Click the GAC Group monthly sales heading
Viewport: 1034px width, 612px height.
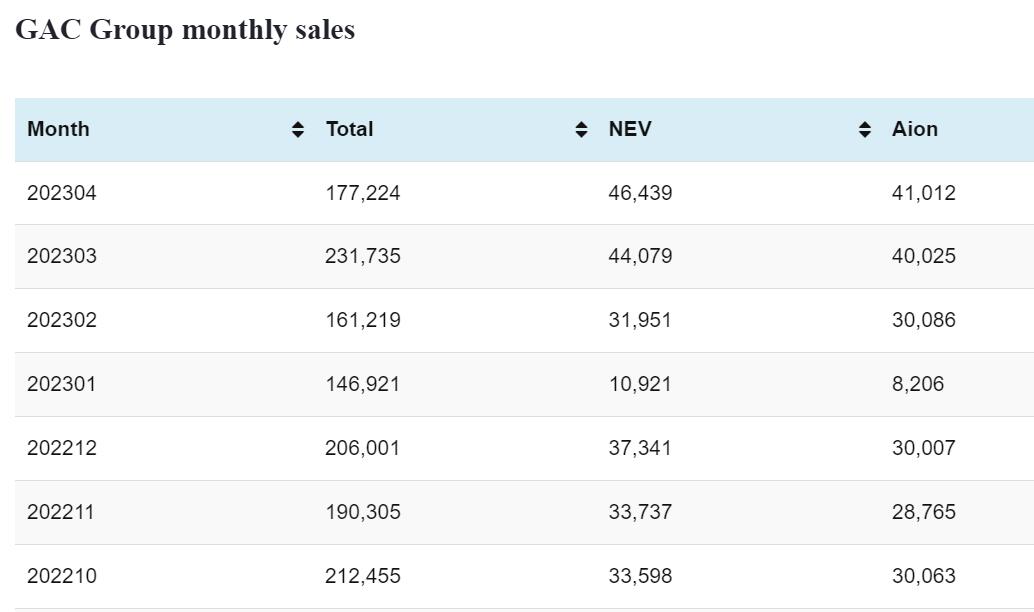pos(185,30)
